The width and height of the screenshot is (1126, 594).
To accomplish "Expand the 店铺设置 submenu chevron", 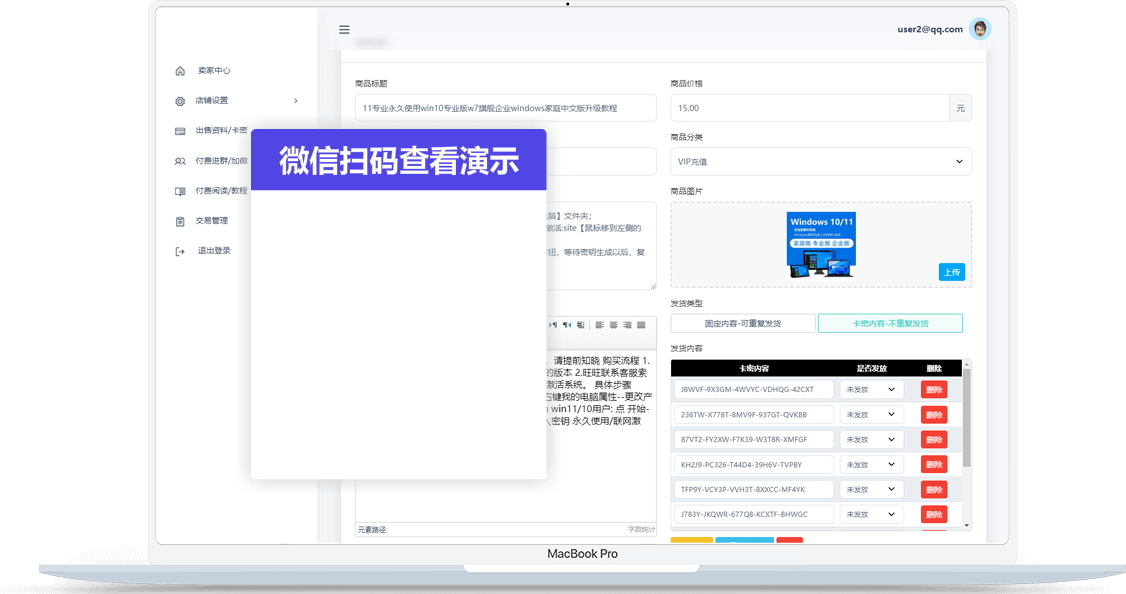I will point(295,101).
